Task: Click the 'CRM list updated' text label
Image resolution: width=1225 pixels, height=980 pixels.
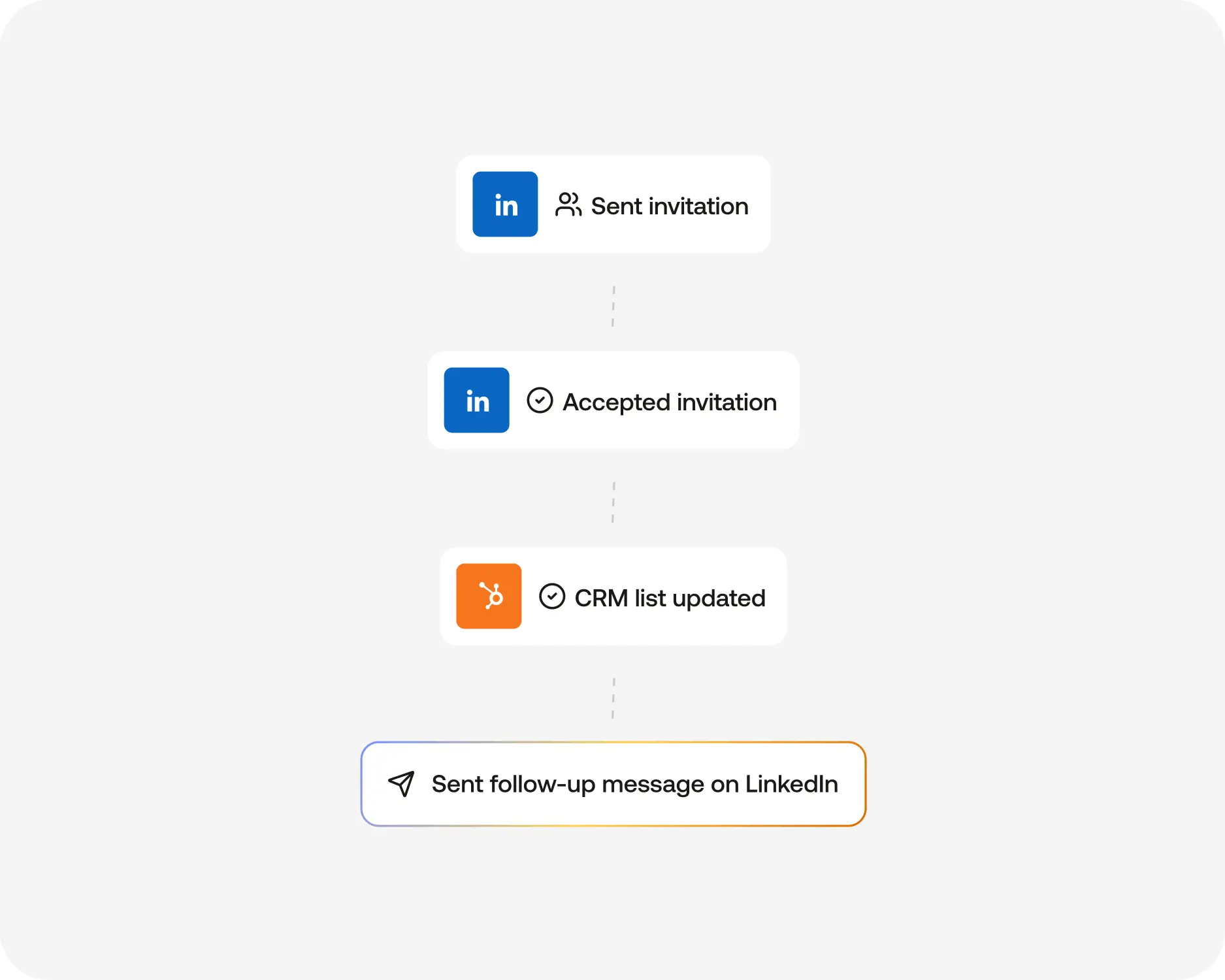Action: (670, 598)
